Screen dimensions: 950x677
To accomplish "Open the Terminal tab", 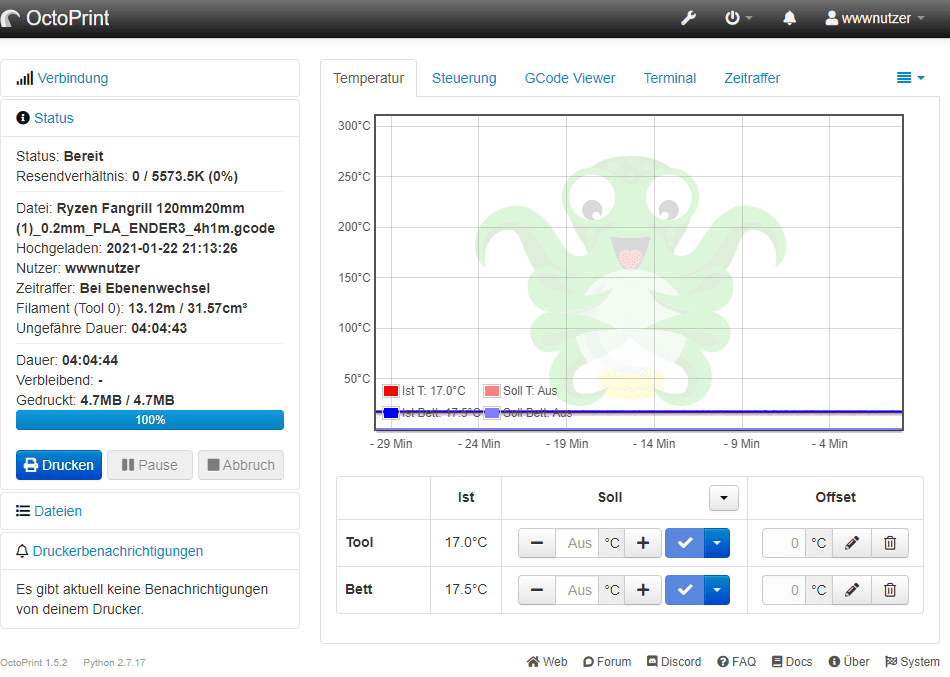I will point(669,78).
